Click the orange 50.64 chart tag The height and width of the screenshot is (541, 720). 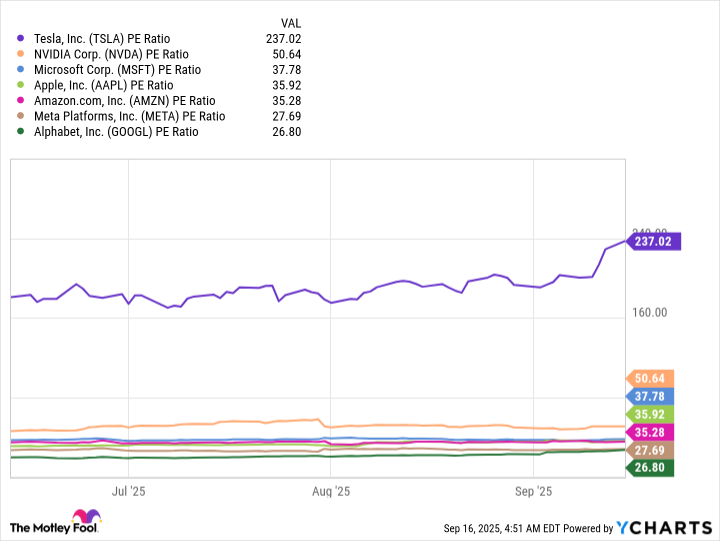(650, 378)
